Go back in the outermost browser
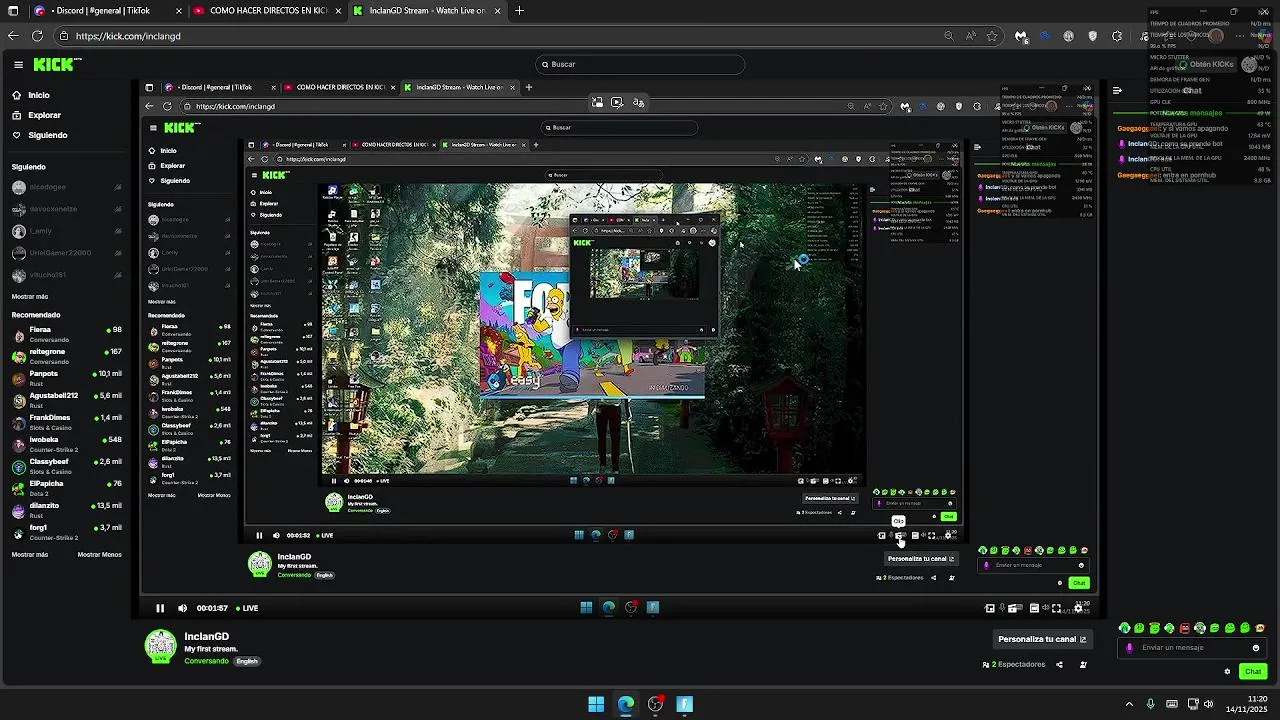The image size is (1280, 720). (13, 36)
